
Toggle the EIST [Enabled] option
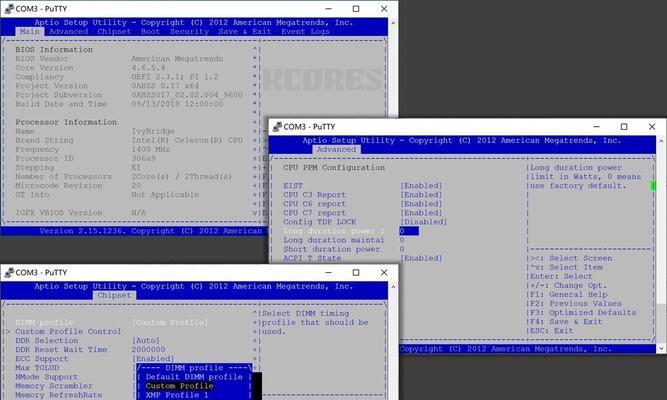tap(421, 186)
